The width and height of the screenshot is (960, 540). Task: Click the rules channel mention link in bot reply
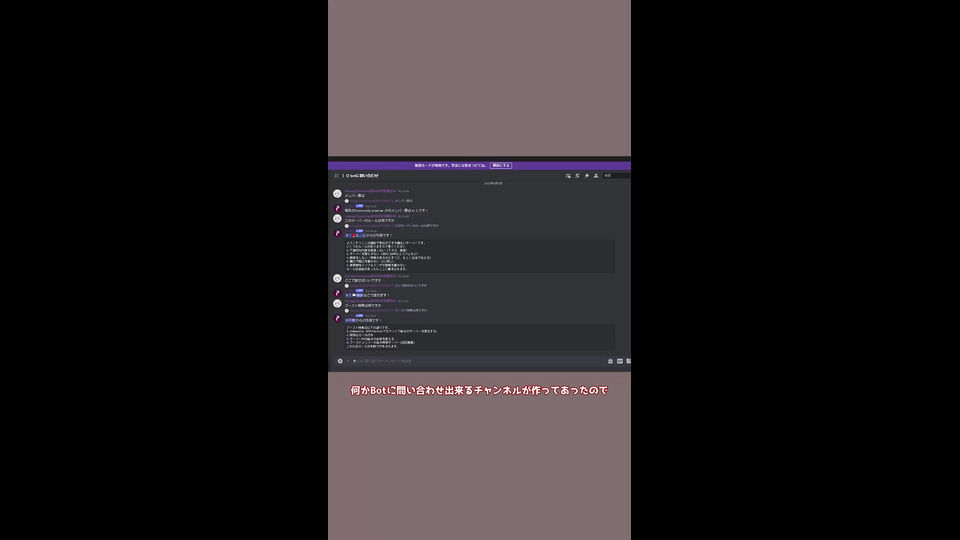(x=355, y=235)
